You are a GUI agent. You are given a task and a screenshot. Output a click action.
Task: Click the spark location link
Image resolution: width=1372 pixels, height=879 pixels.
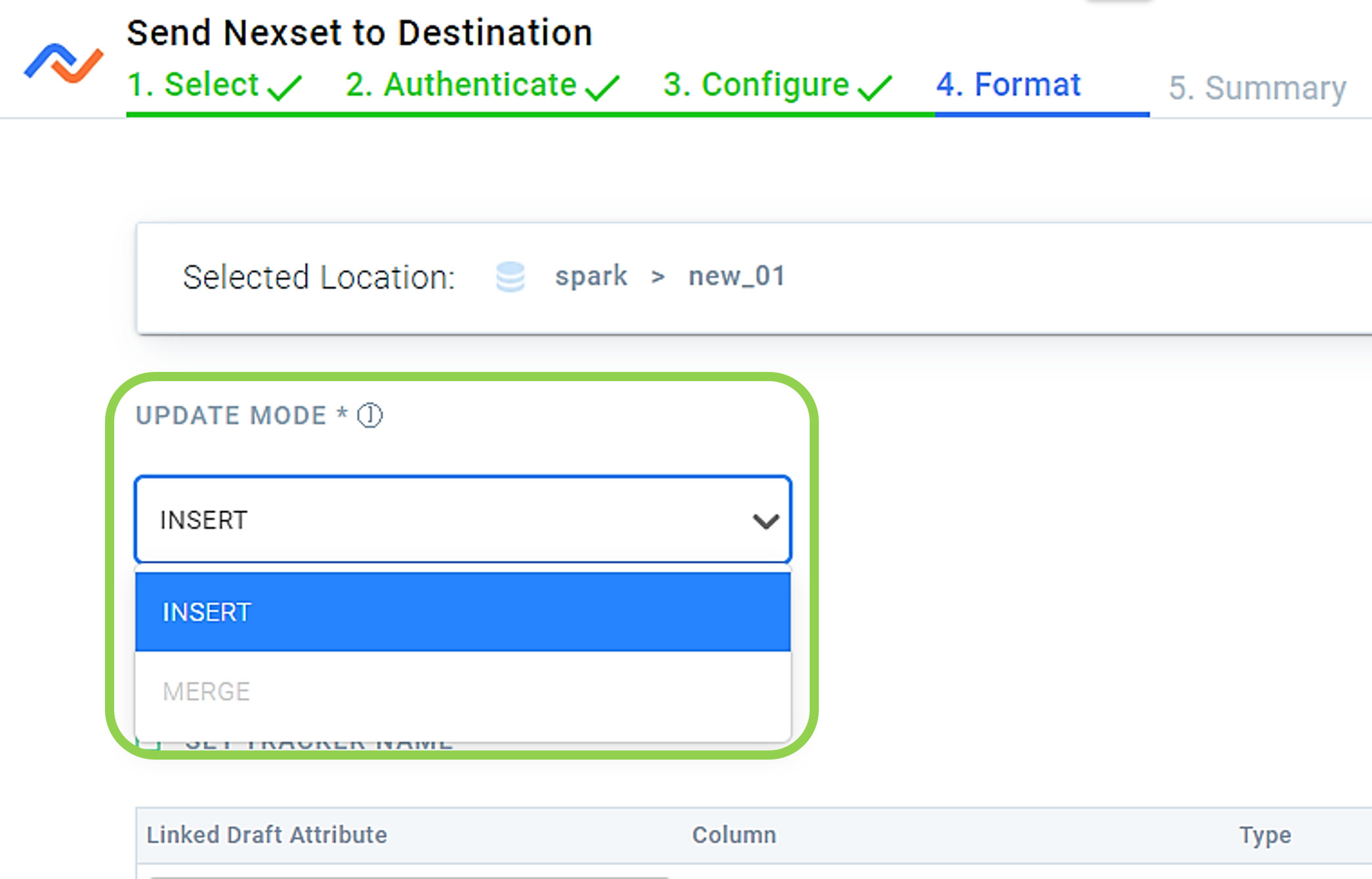coord(591,276)
